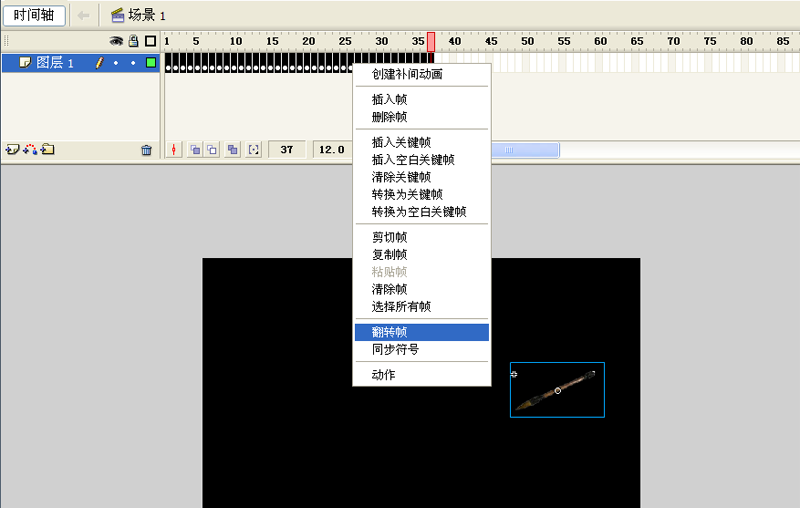This screenshot has height=508, width=800.
Task: Click the timeline panel gripper handle
Action: pos(7,41)
